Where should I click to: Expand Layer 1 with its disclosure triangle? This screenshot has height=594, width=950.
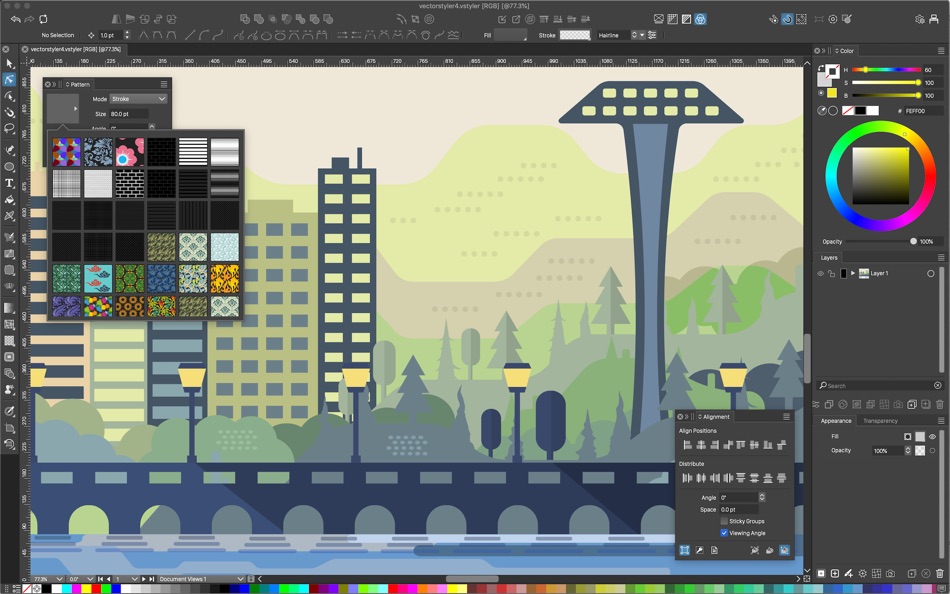pos(853,273)
